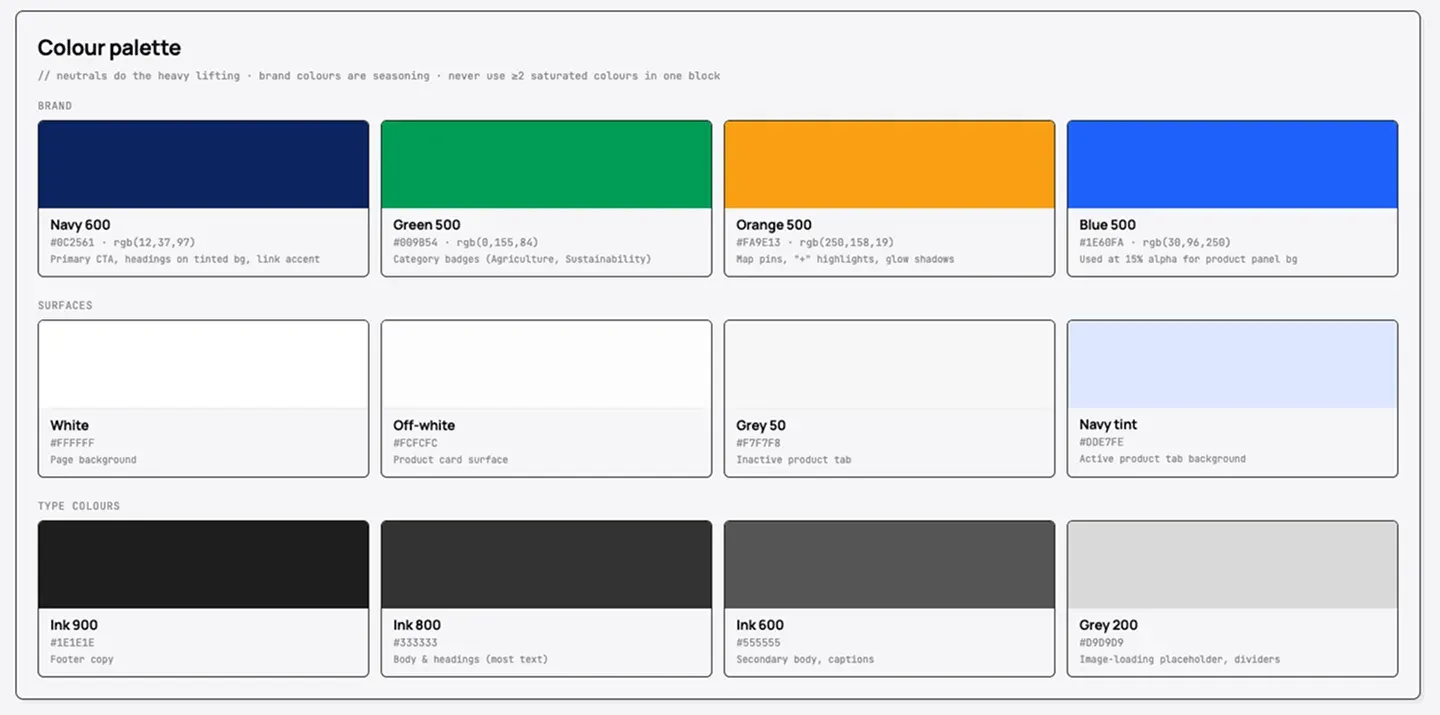1440x715 pixels.
Task: Select the '#555555' hex code
Action: pyautogui.click(x=758, y=643)
